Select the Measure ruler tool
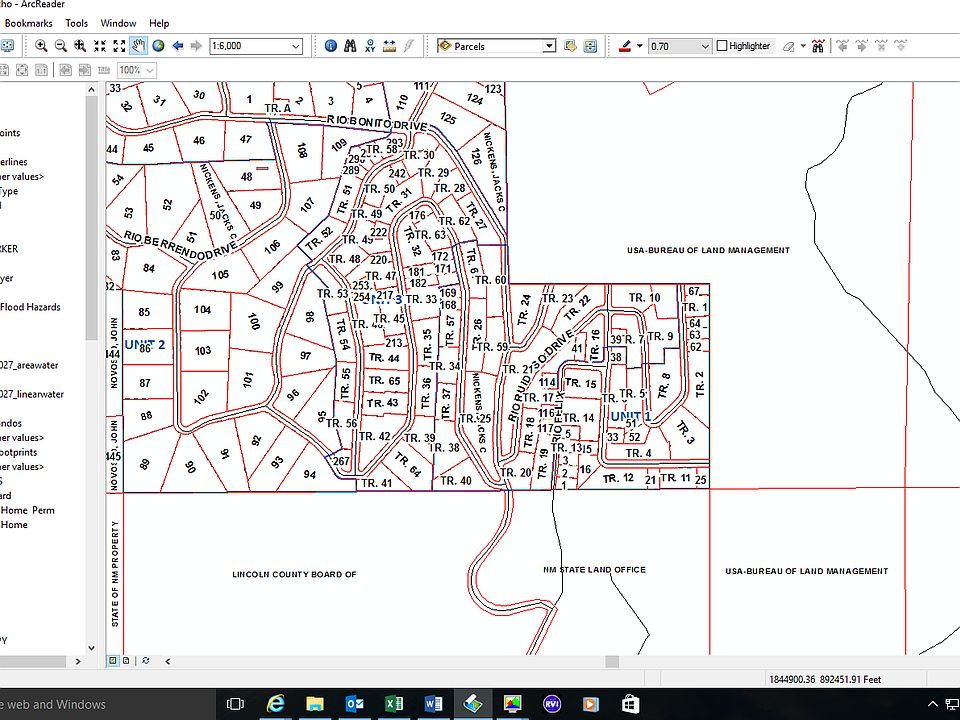The height and width of the screenshot is (720, 960). pos(389,46)
